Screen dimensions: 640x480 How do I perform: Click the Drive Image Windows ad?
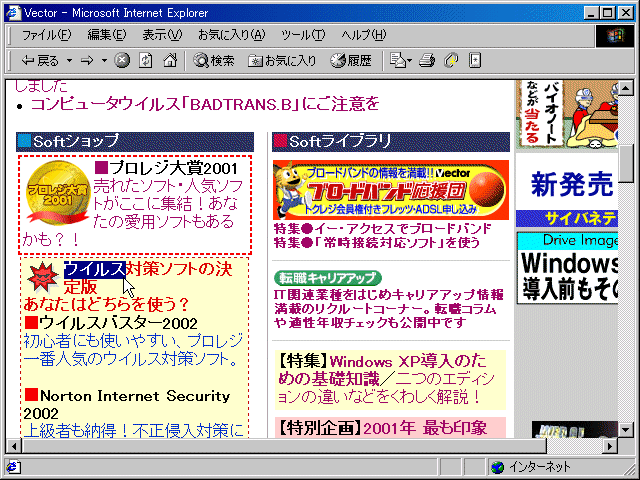tap(567, 268)
